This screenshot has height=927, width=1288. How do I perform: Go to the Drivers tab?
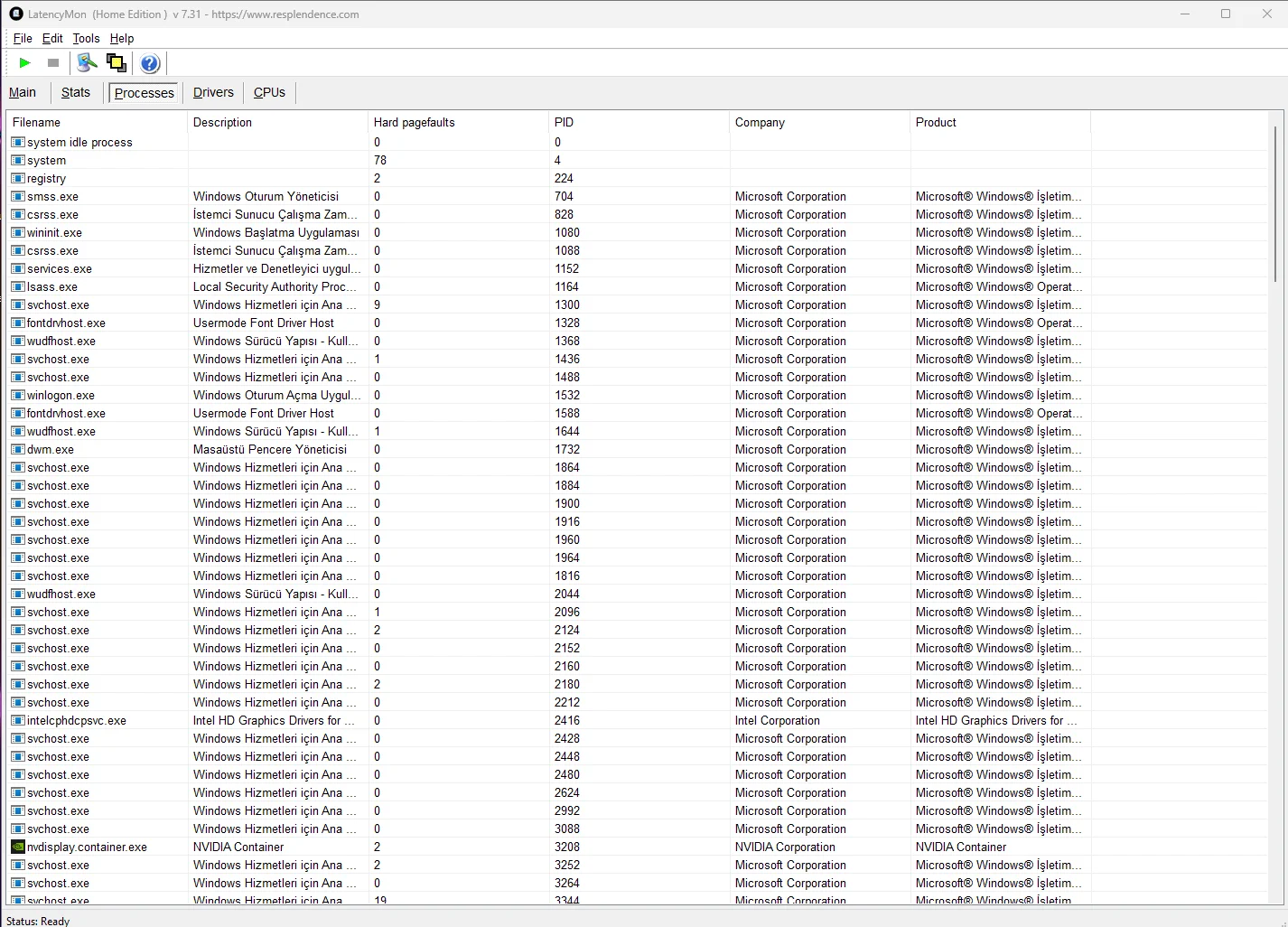click(213, 92)
